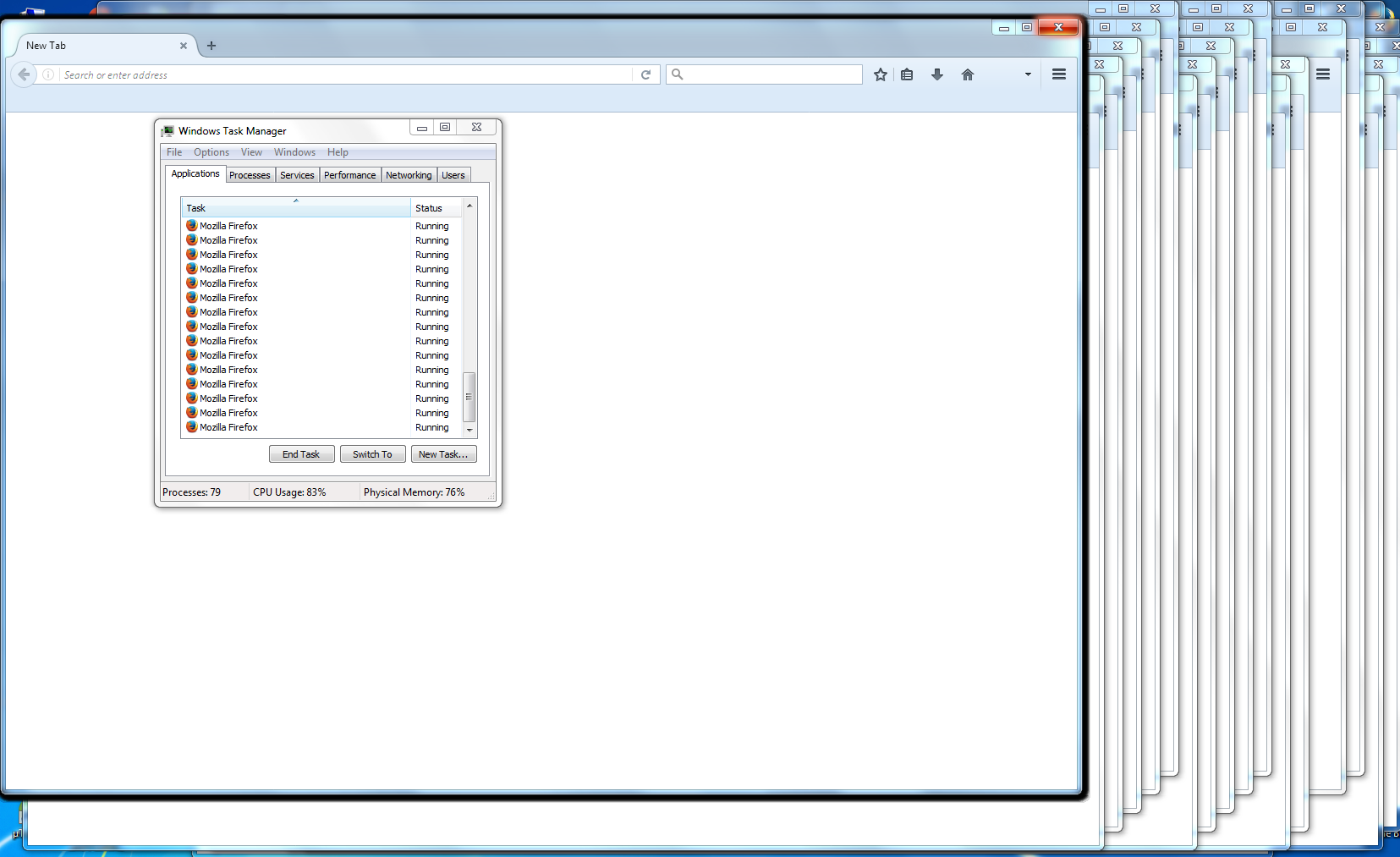Image resolution: width=1400 pixels, height=857 pixels.
Task: Switch to the Processes tab
Action: point(250,175)
